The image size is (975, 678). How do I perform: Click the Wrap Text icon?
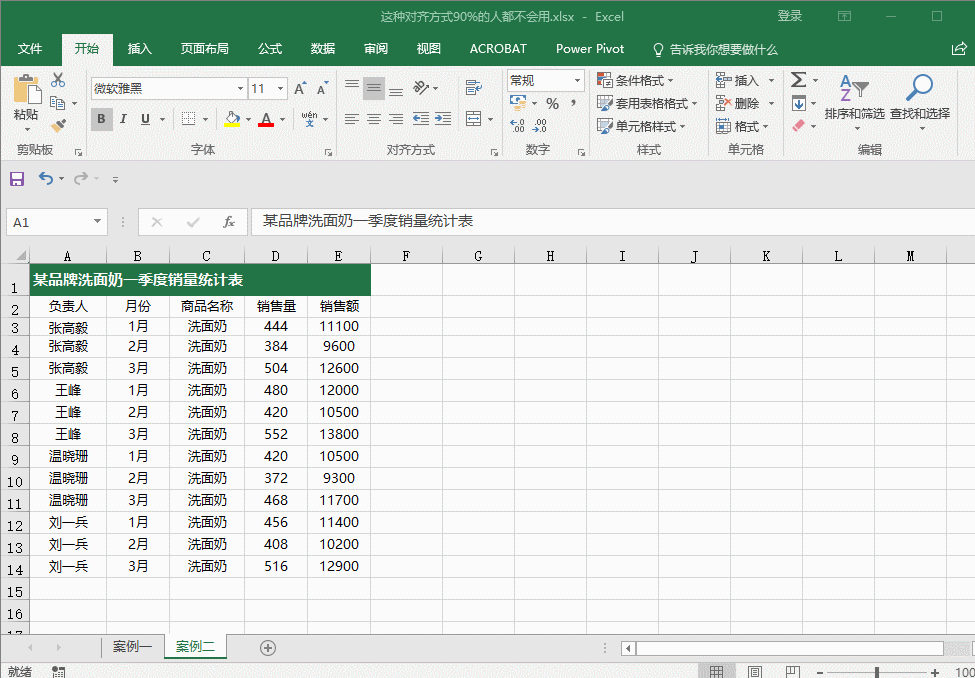pos(474,88)
